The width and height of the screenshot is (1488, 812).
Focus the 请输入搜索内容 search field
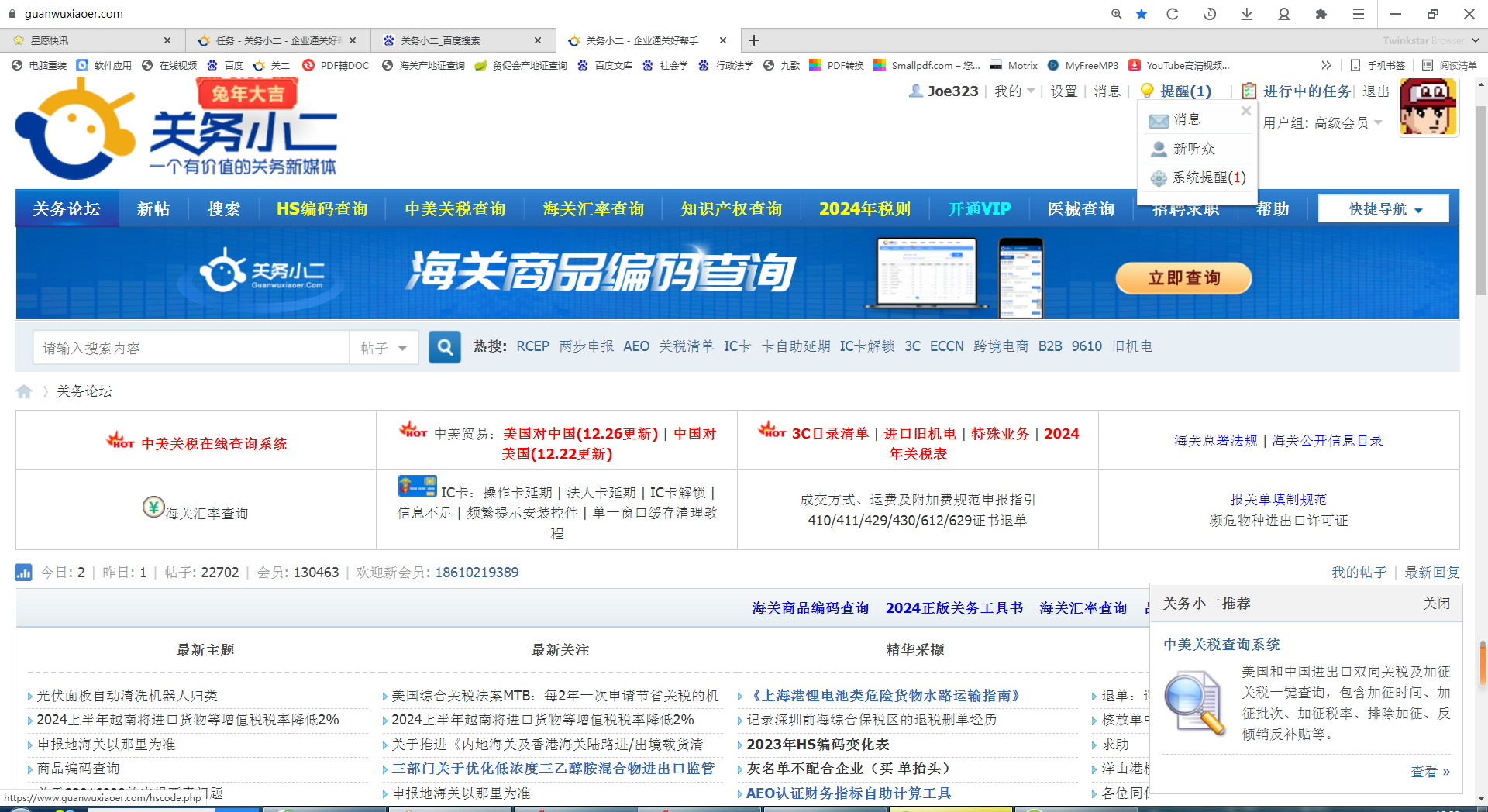[191, 348]
